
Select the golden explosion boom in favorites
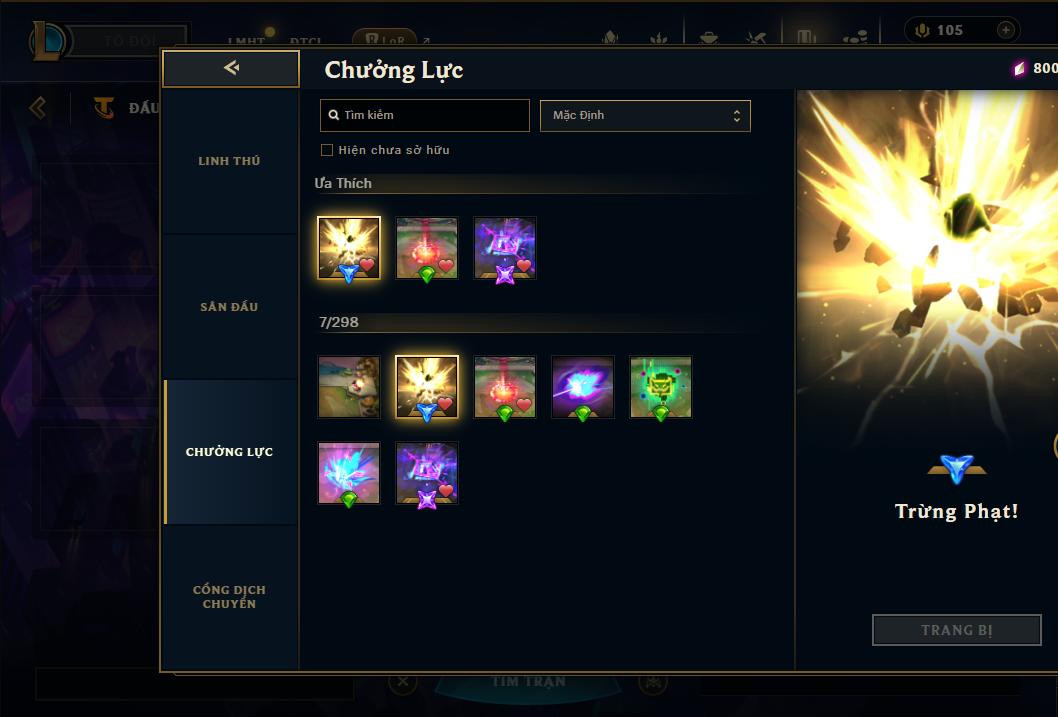[349, 248]
